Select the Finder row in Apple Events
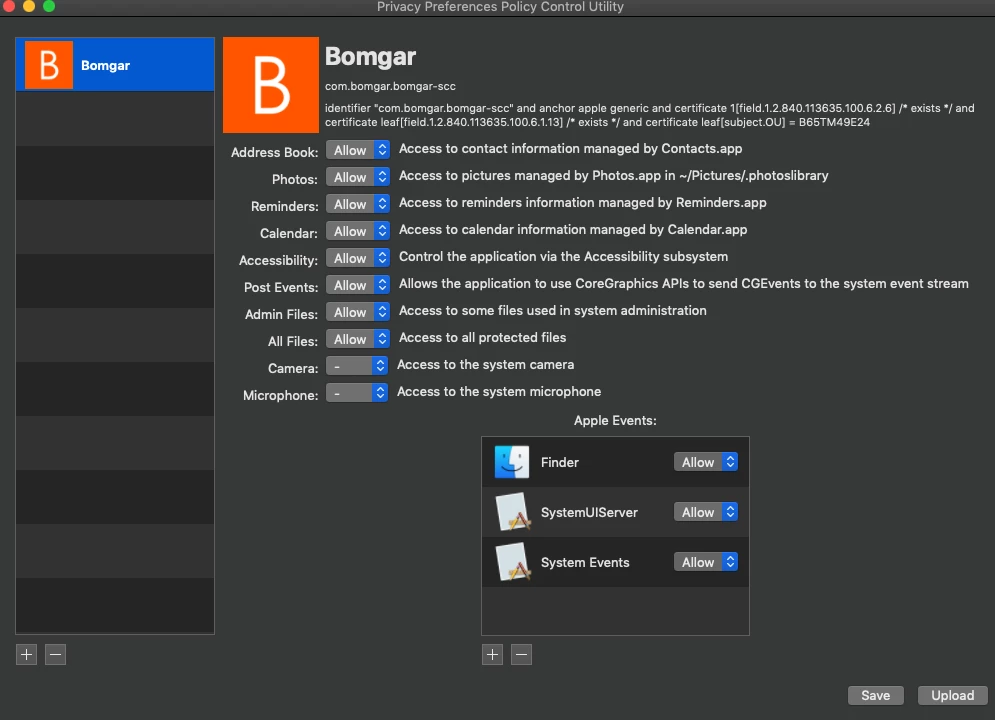Screen dimensions: 995x720 616,462
